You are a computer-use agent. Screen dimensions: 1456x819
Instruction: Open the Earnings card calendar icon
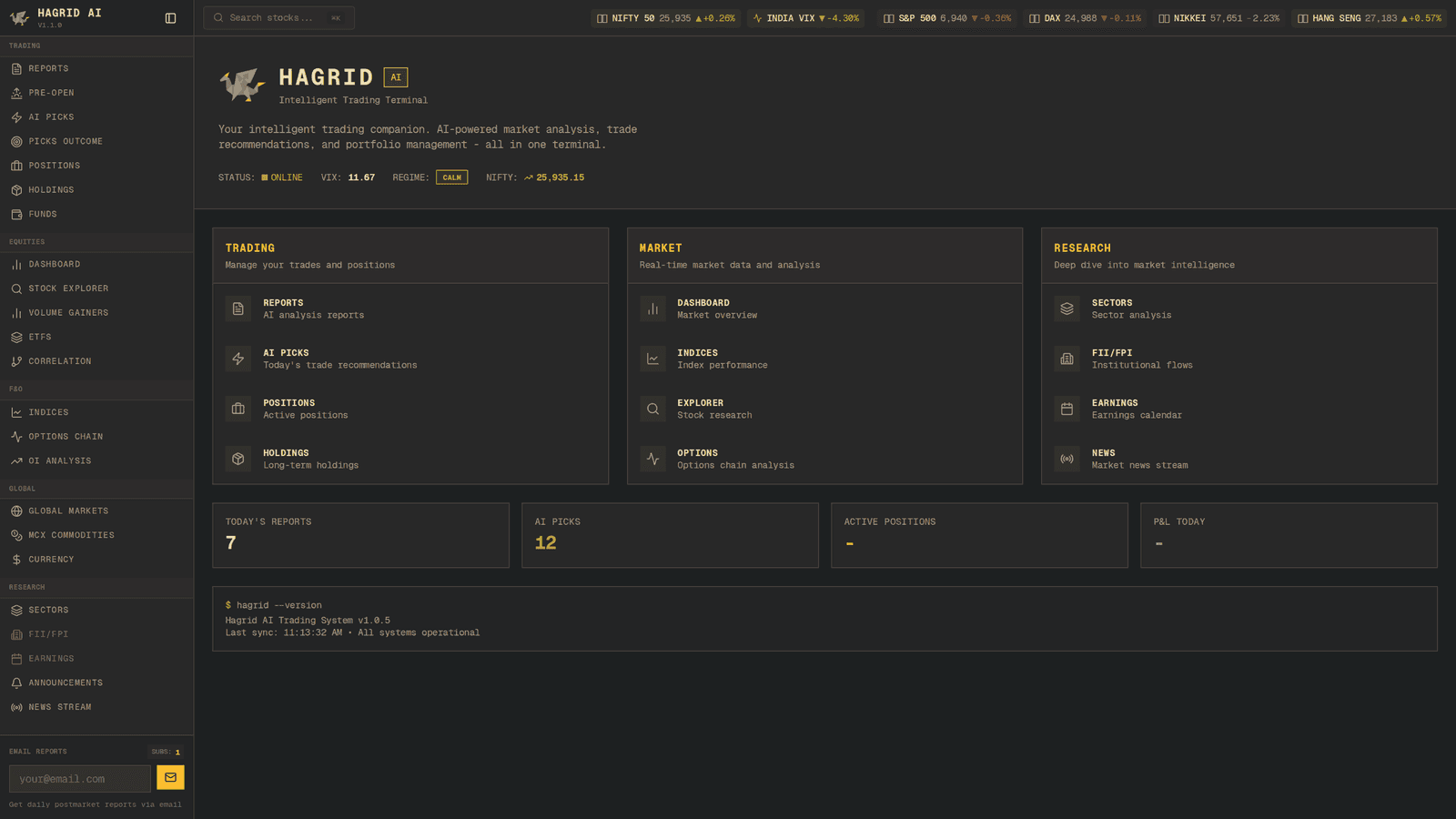tap(1067, 409)
